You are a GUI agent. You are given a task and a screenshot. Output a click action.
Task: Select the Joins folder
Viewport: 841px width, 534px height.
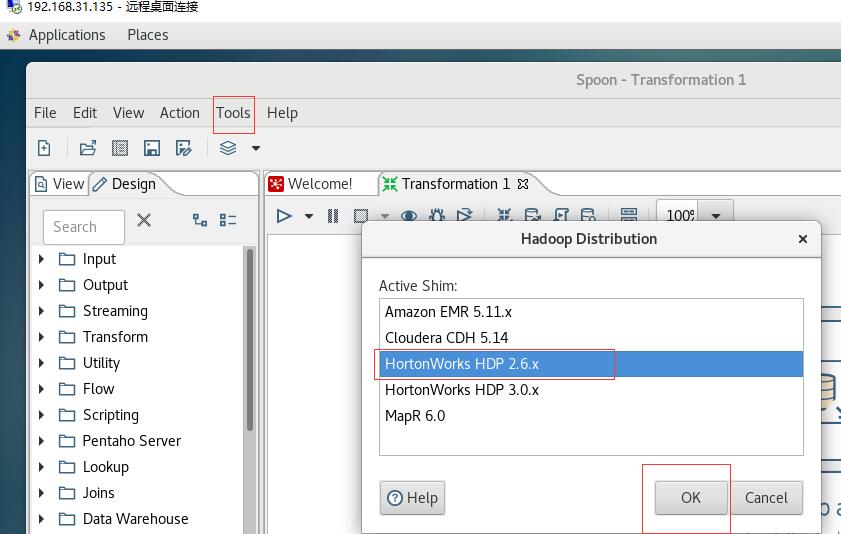click(x=98, y=493)
